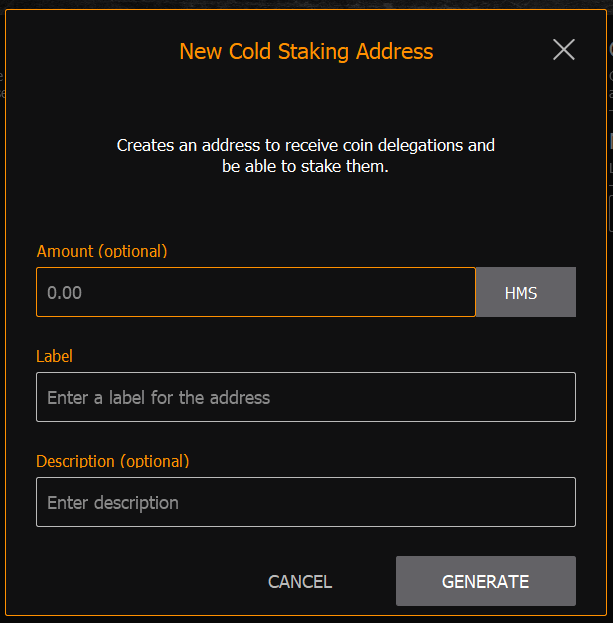Click the Amount input field
The image size is (613, 623).
[255, 292]
